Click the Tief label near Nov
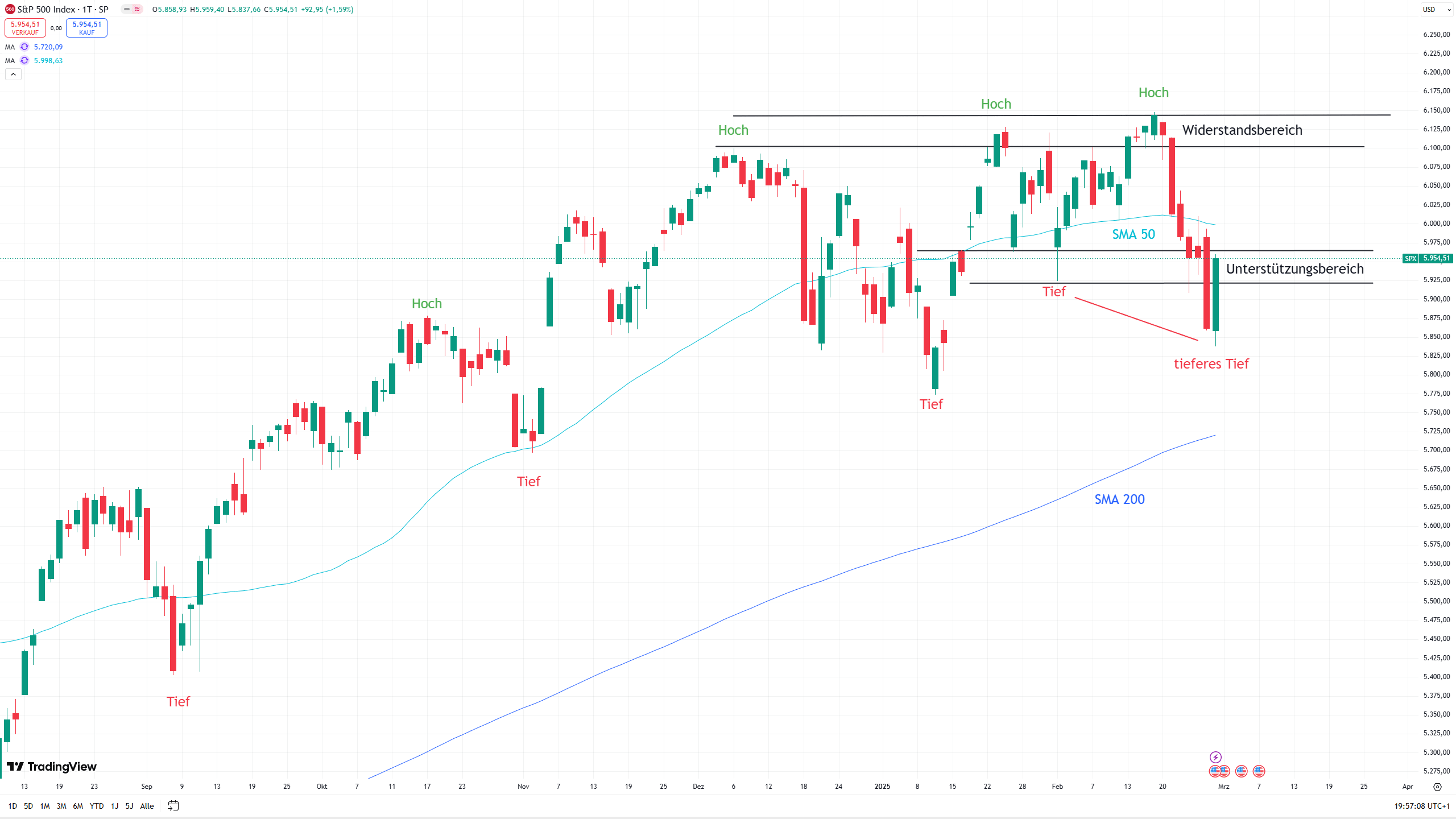The width and height of the screenshot is (1456, 819). (x=528, y=482)
